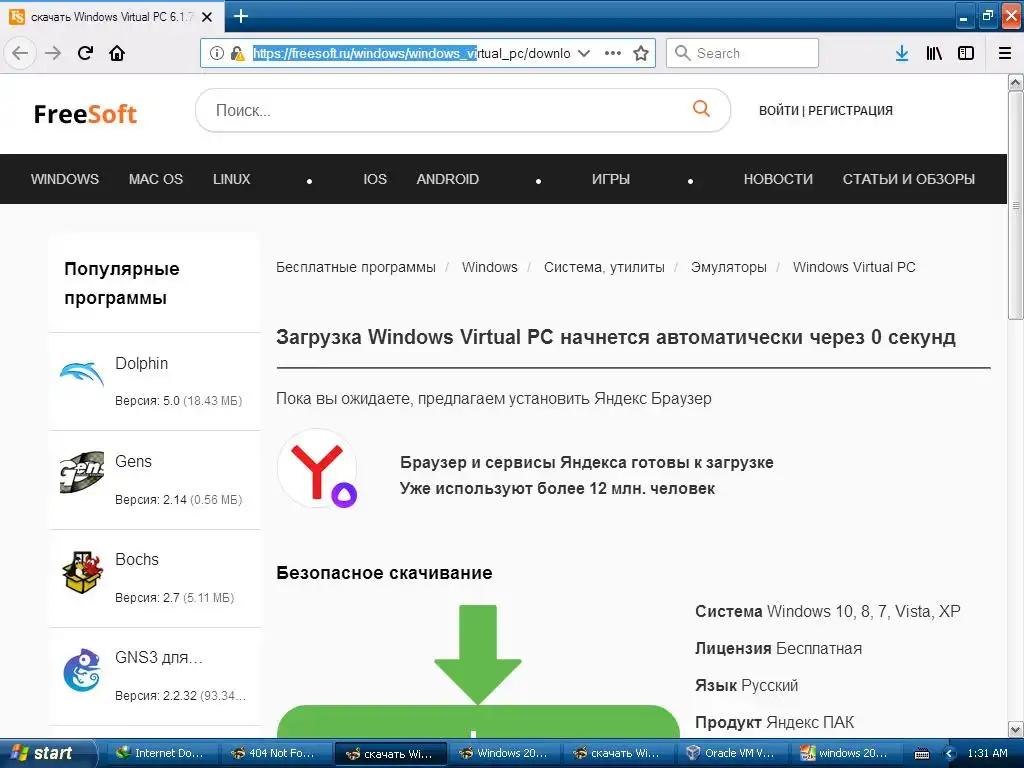1024x768 pixels.
Task: Open the IOS menu item
Action: point(375,179)
